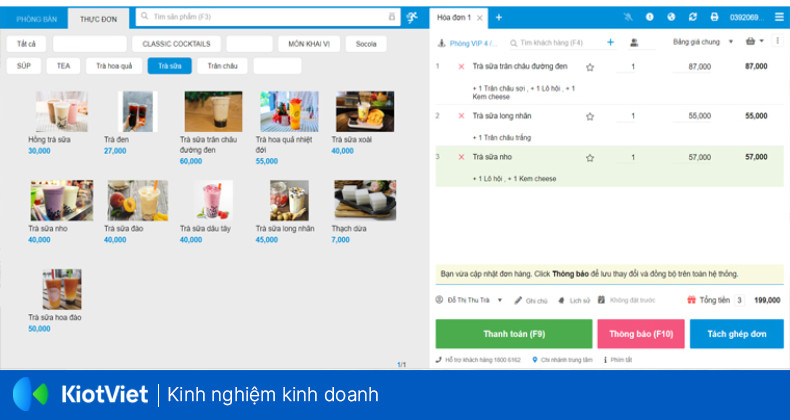
Task: Click the quick-order running man icon
Action: click(x=412, y=17)
